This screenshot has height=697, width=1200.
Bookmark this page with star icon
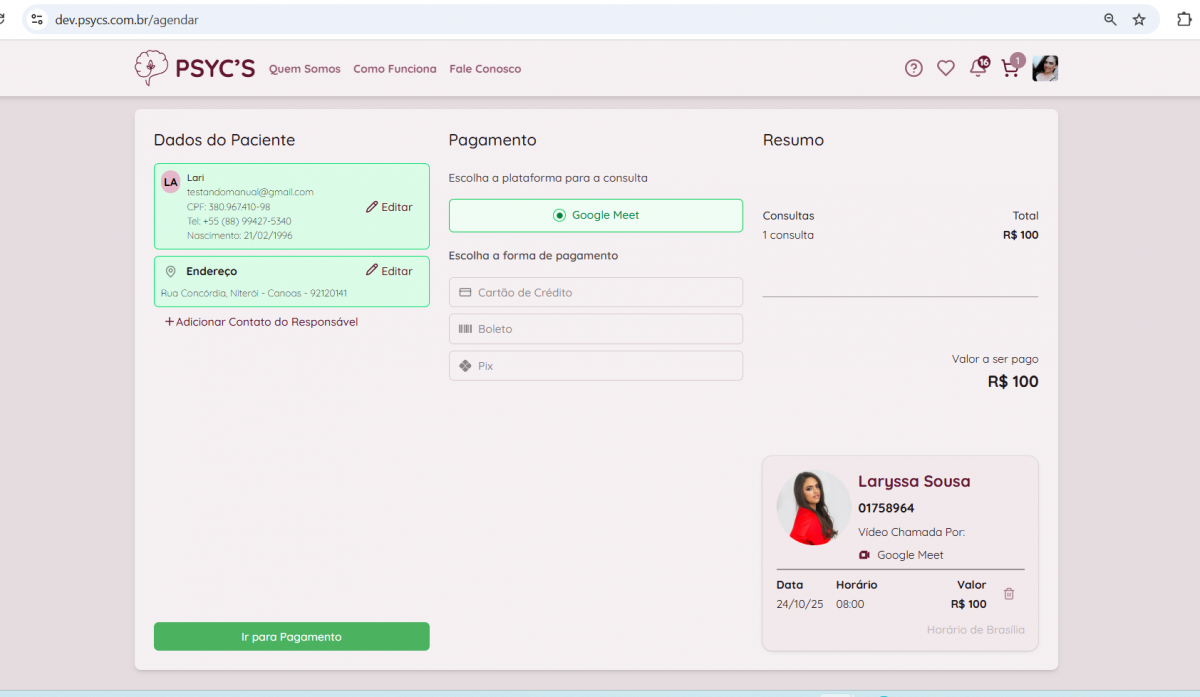tap(1139, 19)
